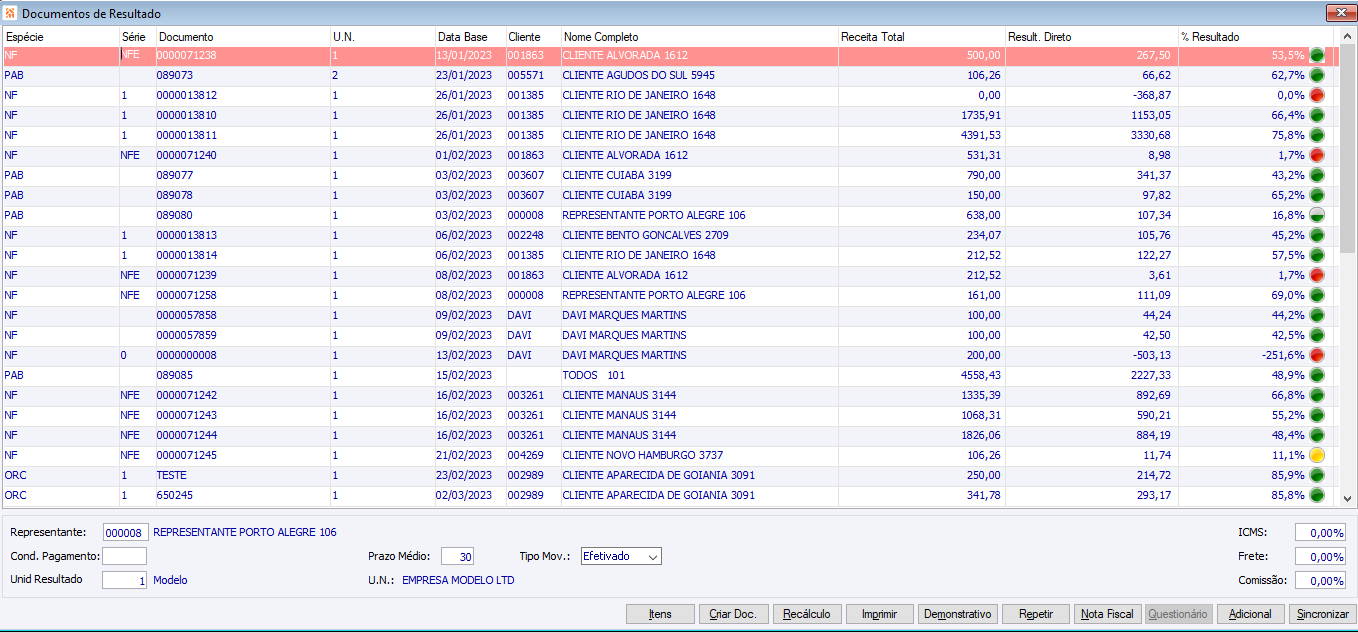Click red status icon for document 0000013812

point(1317,95)
